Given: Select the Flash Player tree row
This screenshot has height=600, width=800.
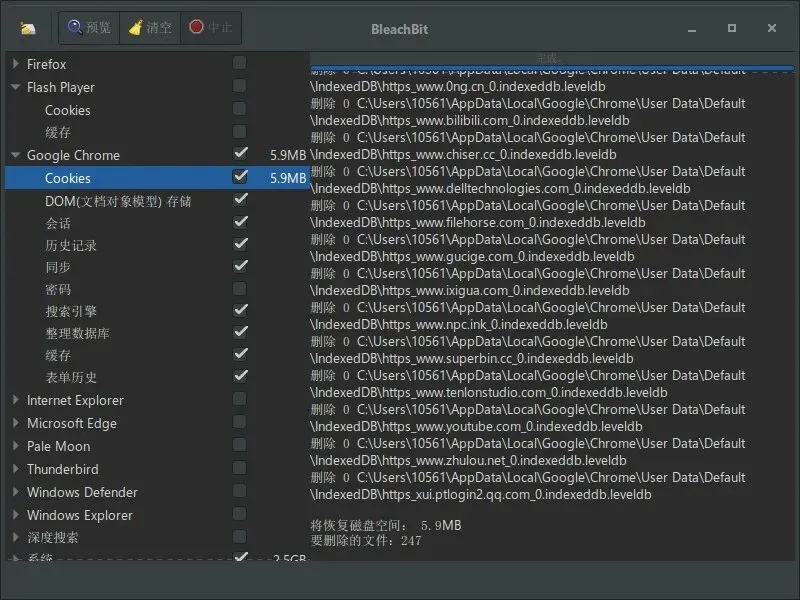Looking at the screenshot, I should [157, 87].
